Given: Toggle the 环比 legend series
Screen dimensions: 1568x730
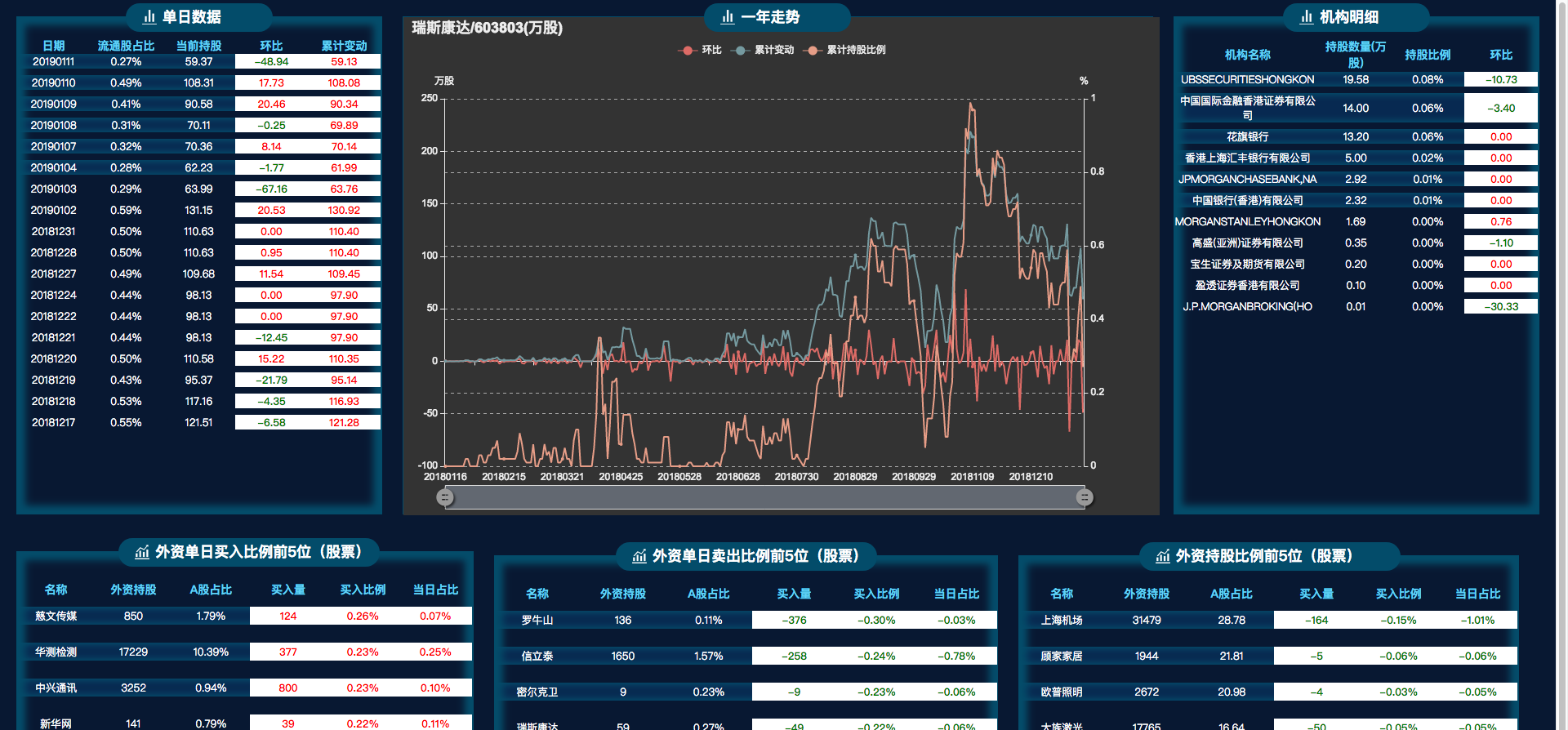Looking at the screenshot, I should [x=700, y=50].
